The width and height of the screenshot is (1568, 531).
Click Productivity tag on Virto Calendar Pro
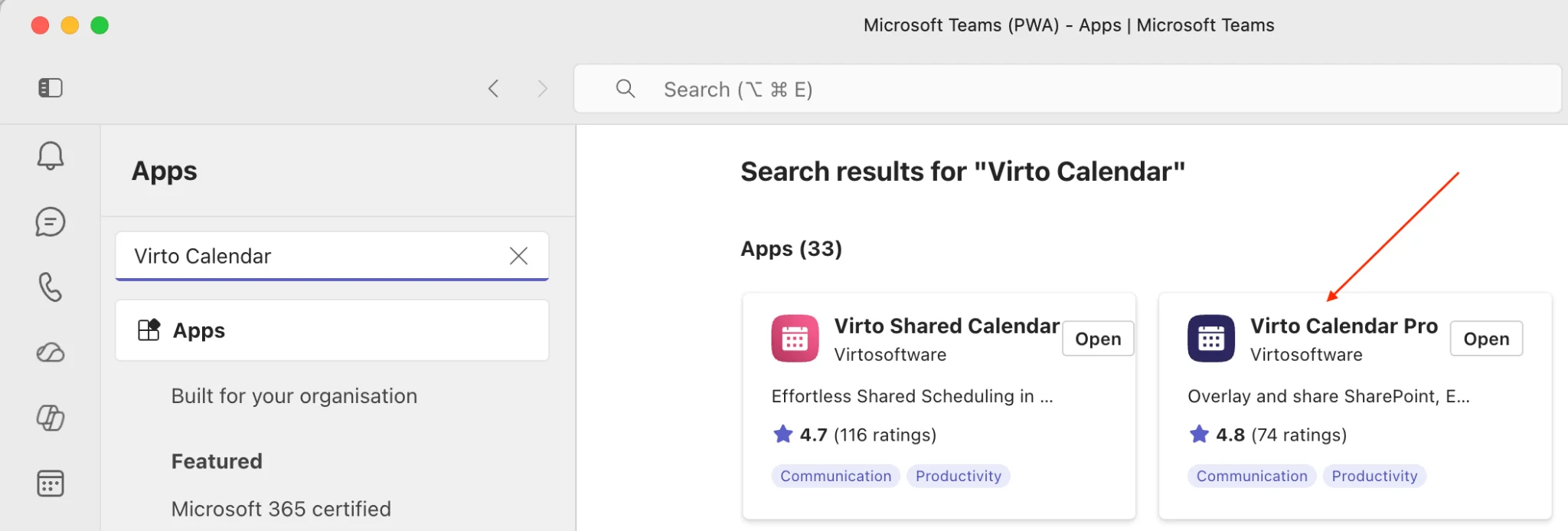(1374, 476)
